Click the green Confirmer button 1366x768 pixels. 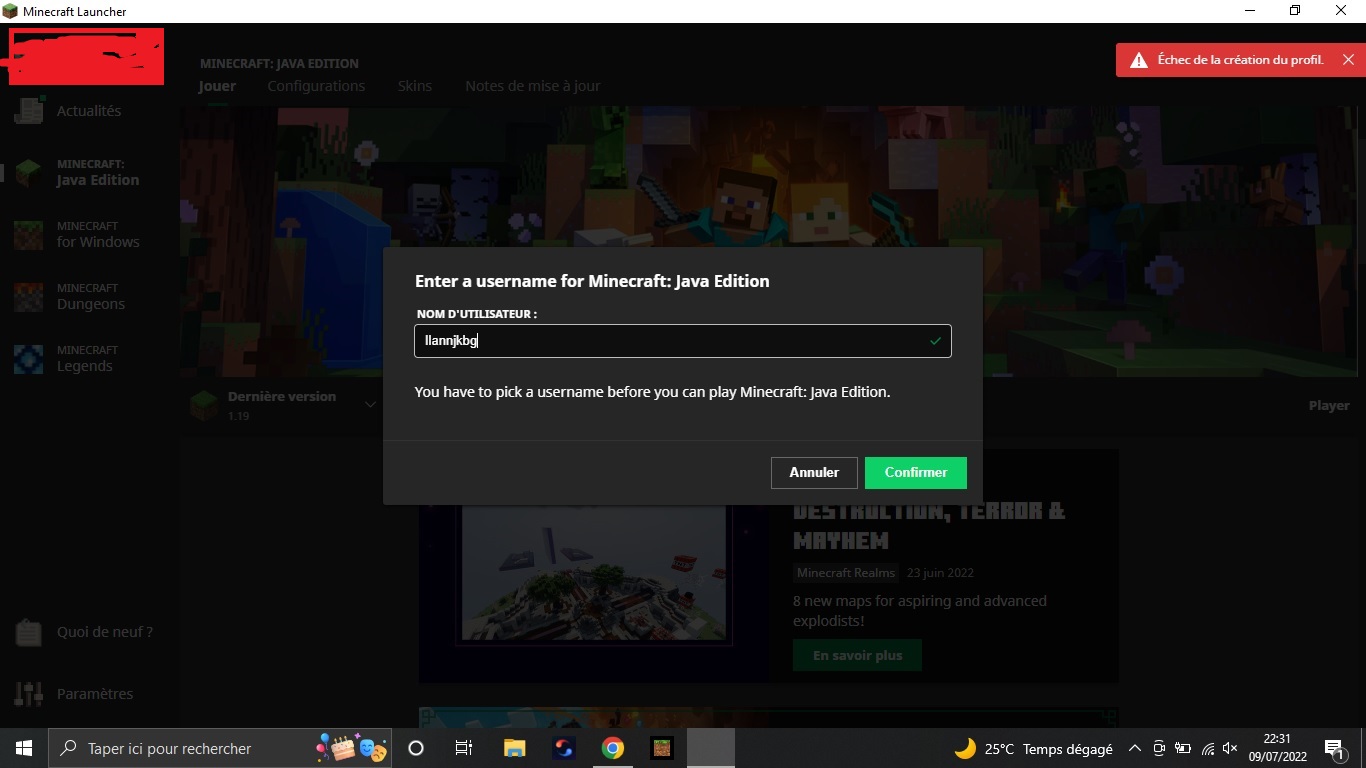tap(915, 473)
